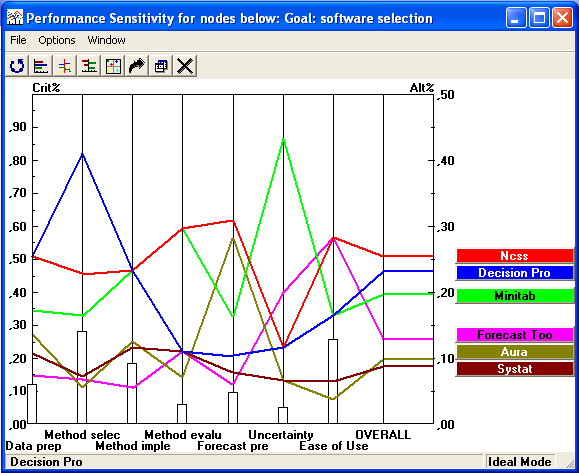Click the Forecast pre criterion weight bar
Image resolution: width=579 pixels, height=473 pixels.
(x=233, y=408)
